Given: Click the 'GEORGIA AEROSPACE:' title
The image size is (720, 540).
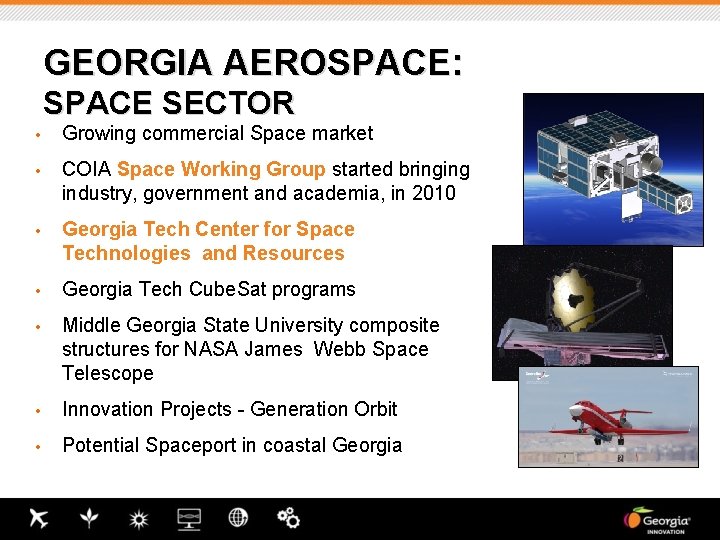Looking at the screenshot, I should tap(253, 62).
